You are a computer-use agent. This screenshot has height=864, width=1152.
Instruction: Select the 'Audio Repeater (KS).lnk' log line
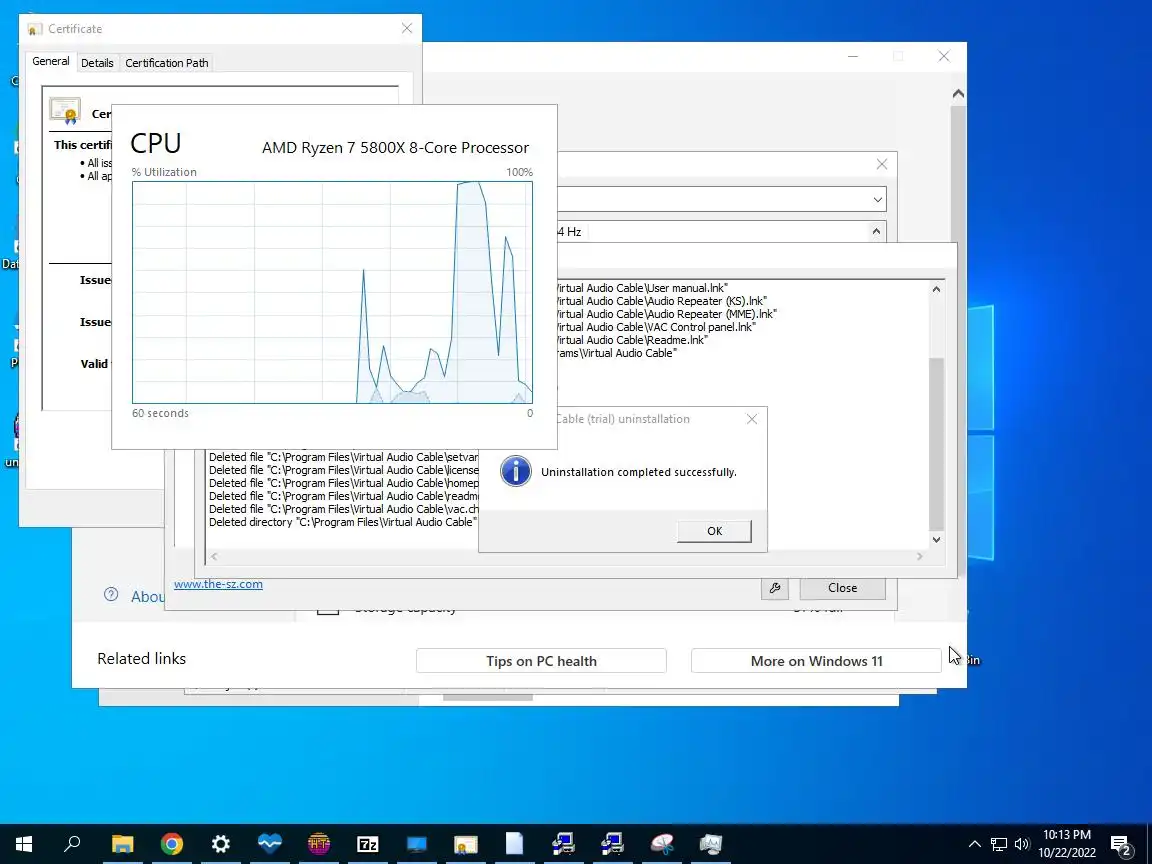[x=661, y=301]
